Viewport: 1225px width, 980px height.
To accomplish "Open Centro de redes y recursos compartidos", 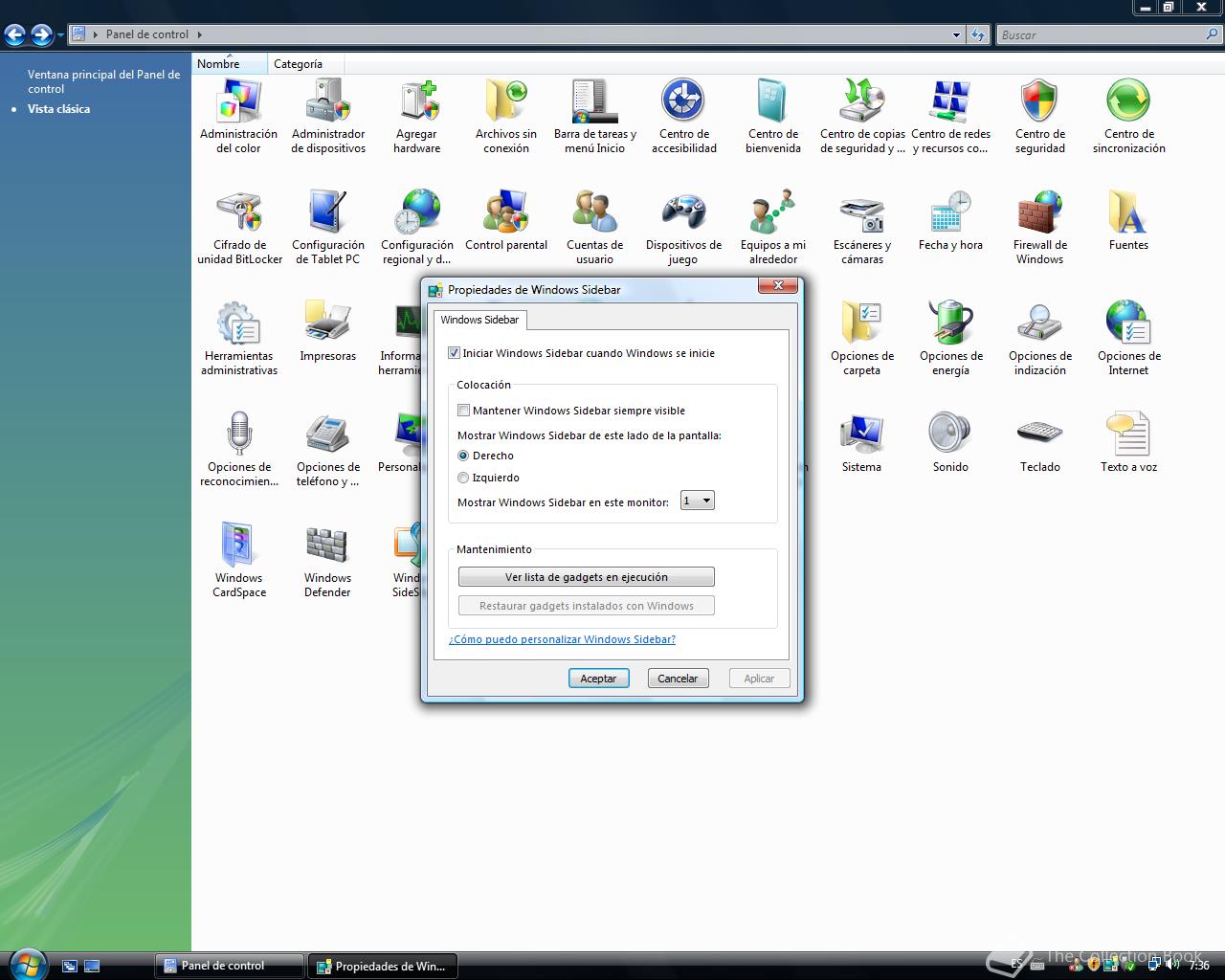I will tap(950, 117).
